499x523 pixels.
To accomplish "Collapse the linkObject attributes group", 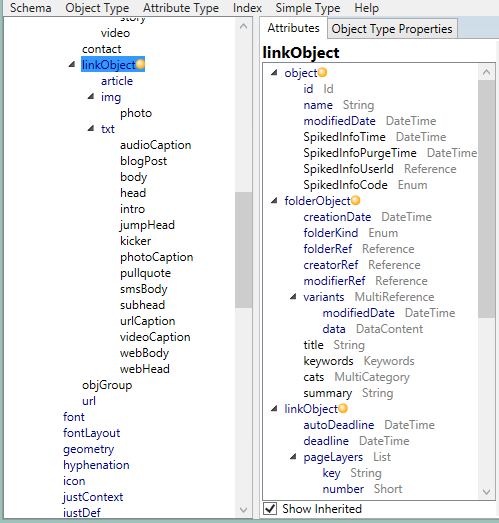I will (274, 409).
